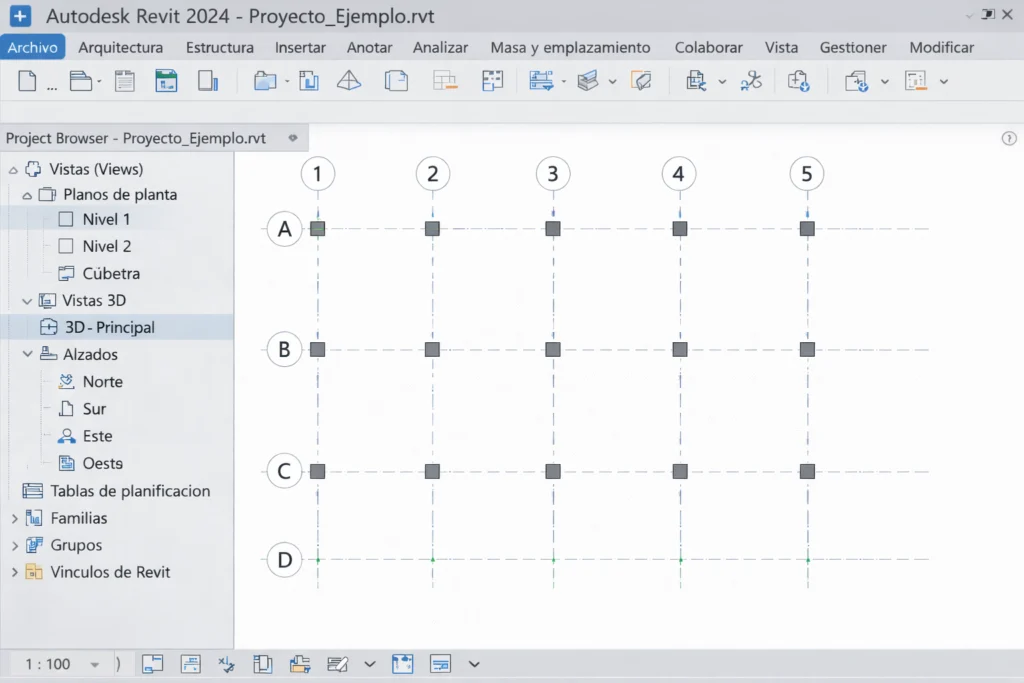Click the Print icon in the Quick Access toolbar
This screenshot has width=1024, height=683.
tap(124, 81)
